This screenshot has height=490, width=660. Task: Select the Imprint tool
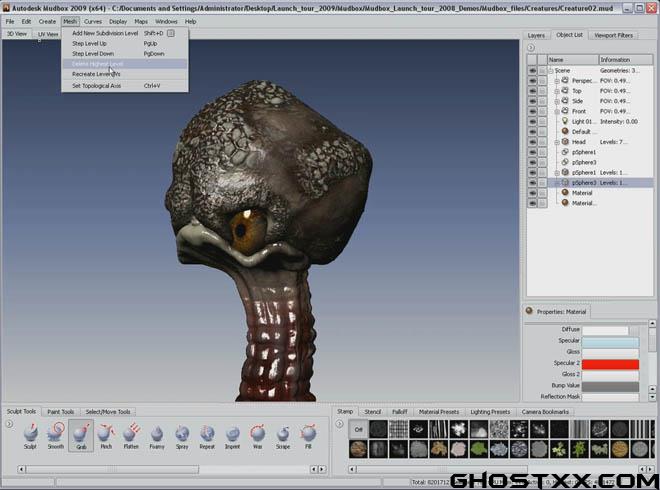pos(232,436)
